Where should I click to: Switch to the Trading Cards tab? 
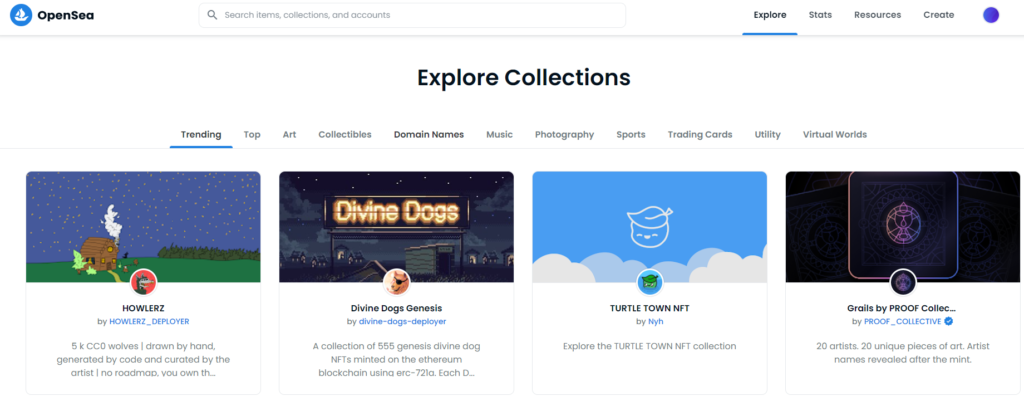pyautogui.click(x=700, y=135)
